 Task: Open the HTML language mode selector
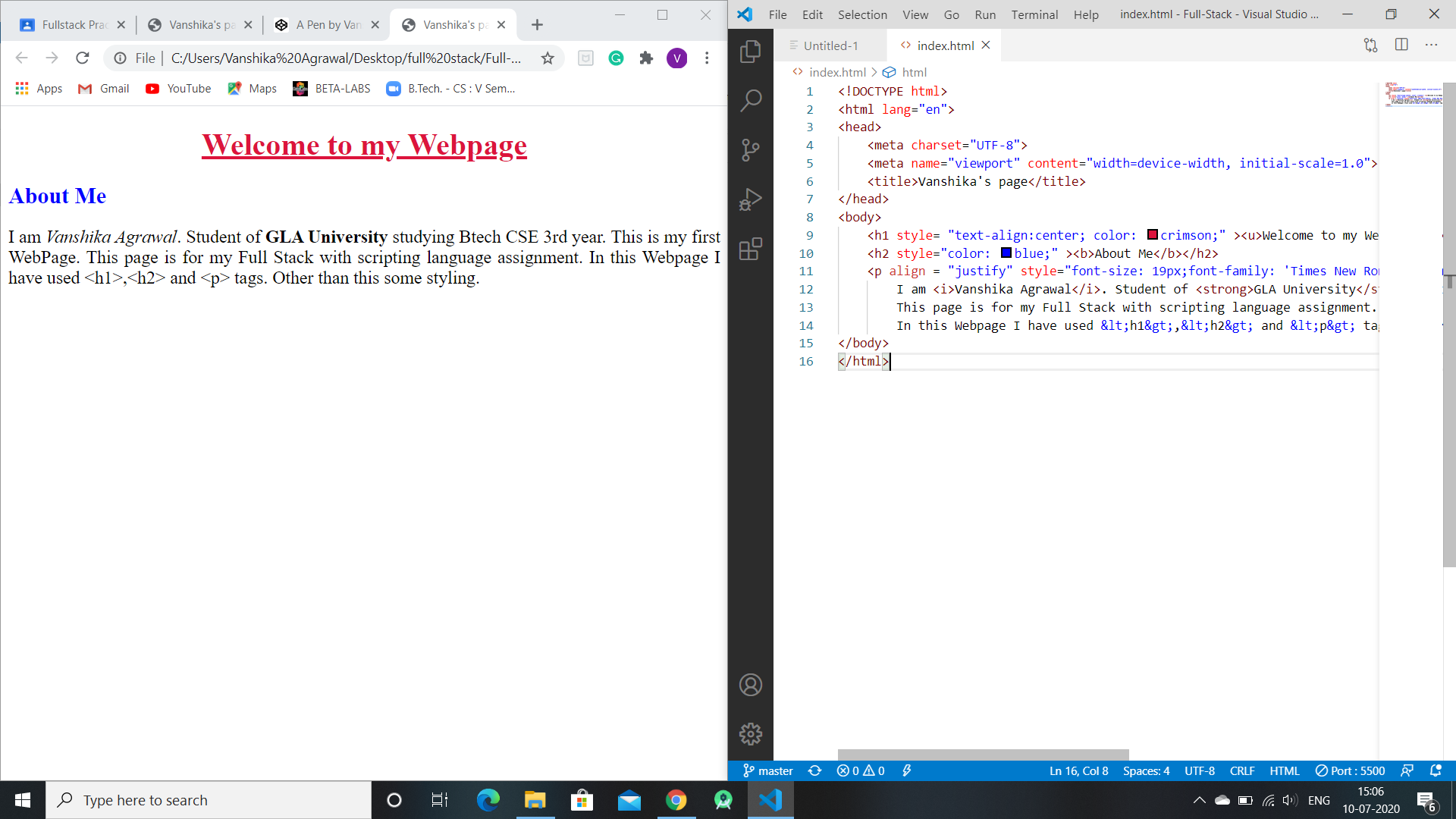1284,770
